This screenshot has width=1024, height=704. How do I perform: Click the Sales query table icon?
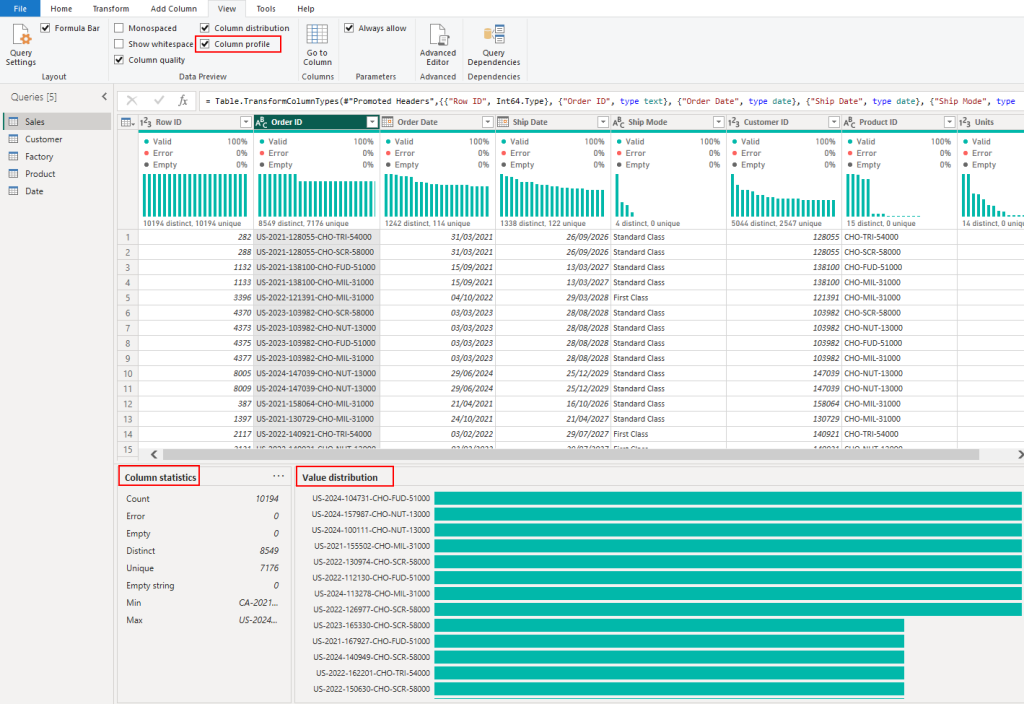pyautogui.click(x=13, y=121)
